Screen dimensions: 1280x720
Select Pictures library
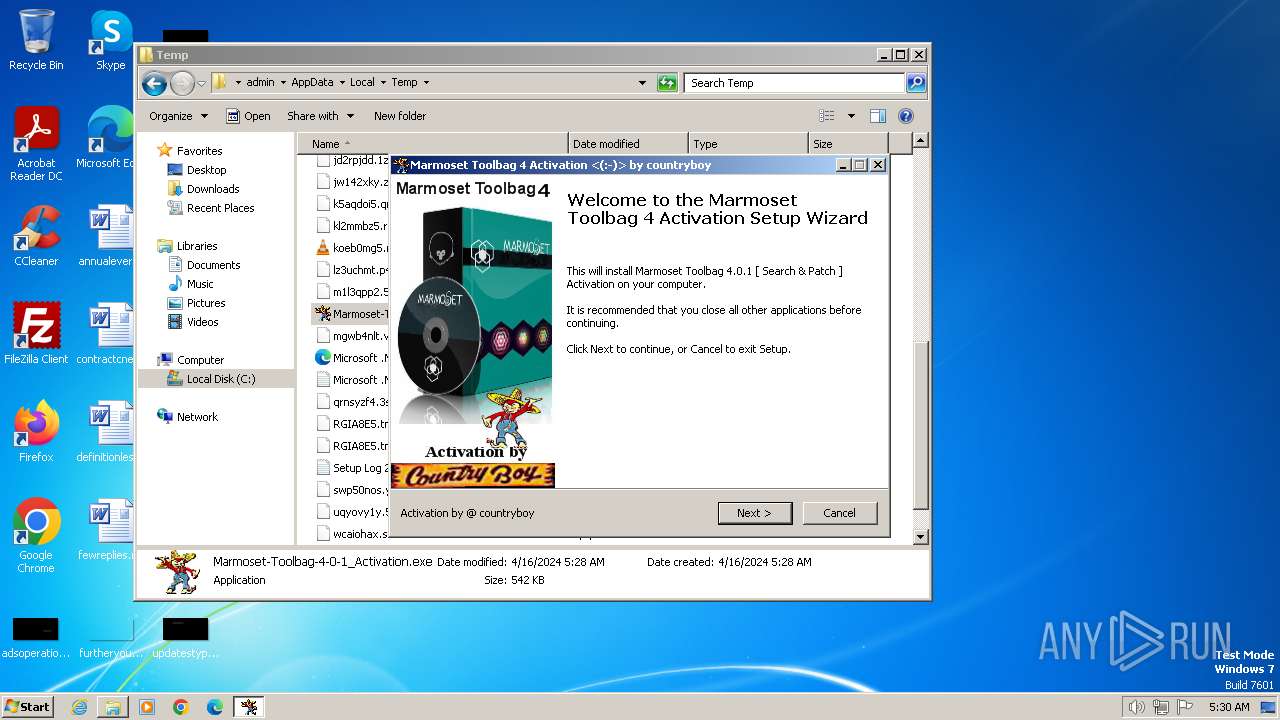click(206, 303)
